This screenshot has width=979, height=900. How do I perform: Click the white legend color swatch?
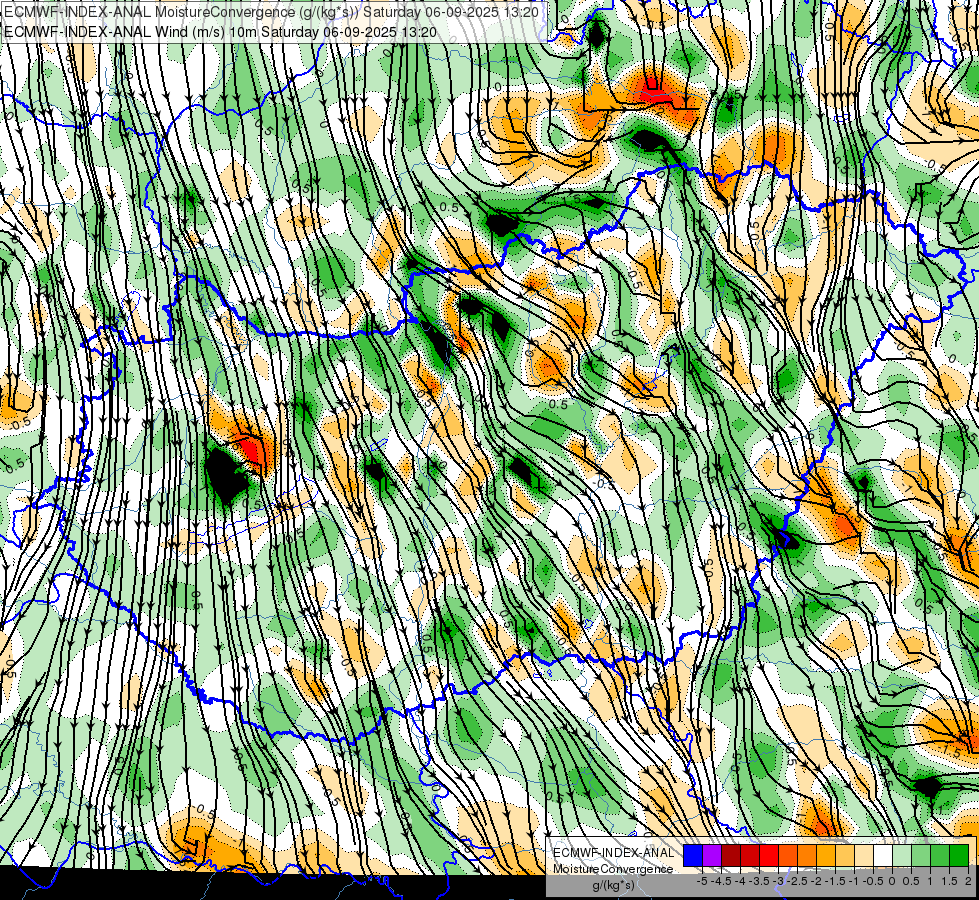883,856
